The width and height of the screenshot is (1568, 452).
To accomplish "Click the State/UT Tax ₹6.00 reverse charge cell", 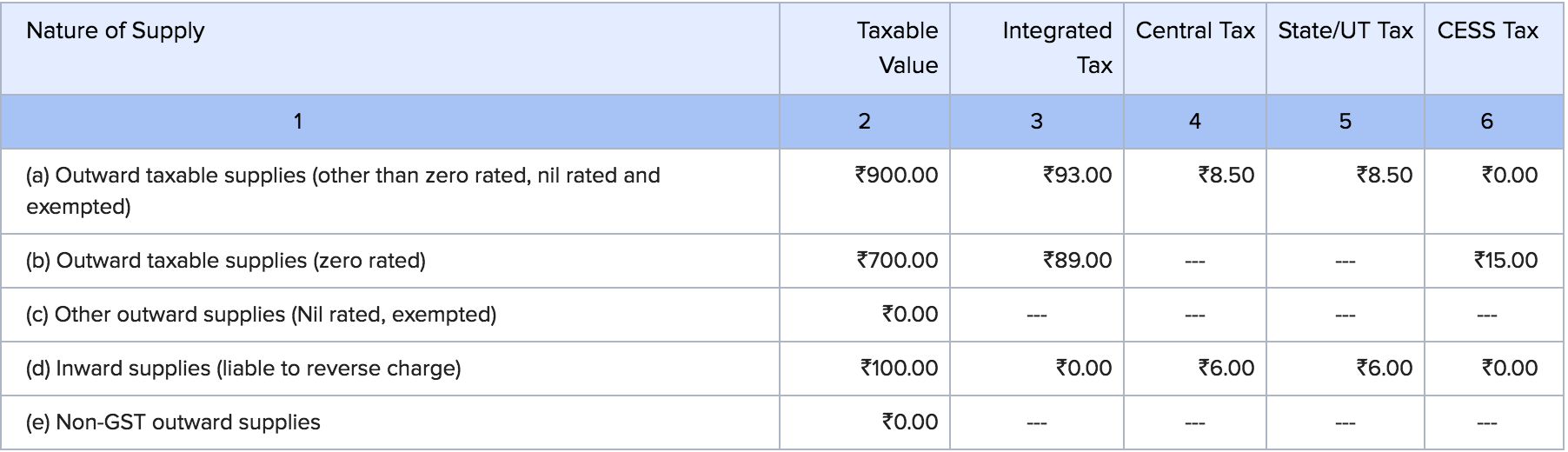I will [x=1384, y=369].
